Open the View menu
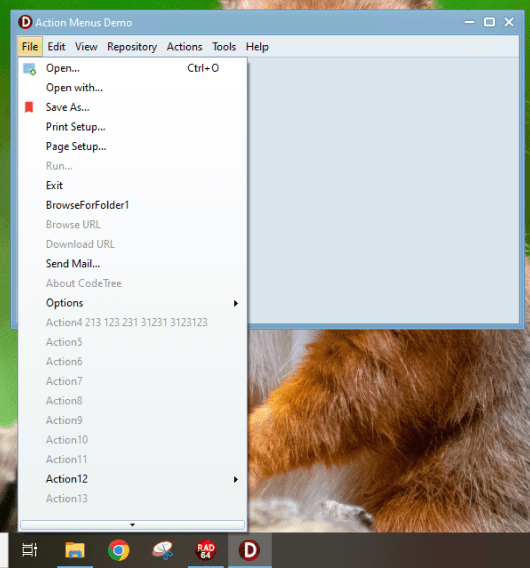The image size is (530, 568). 86,46
